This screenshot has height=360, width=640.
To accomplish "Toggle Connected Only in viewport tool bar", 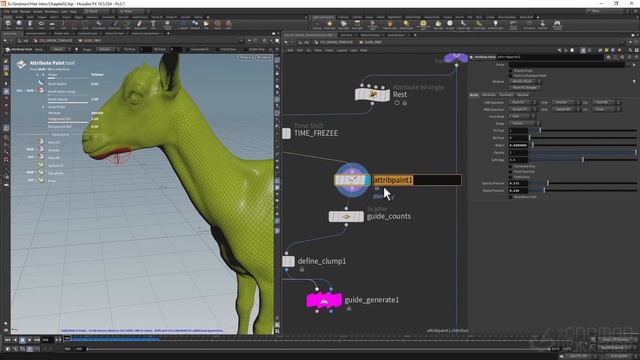I will click(x=187, y=49).
